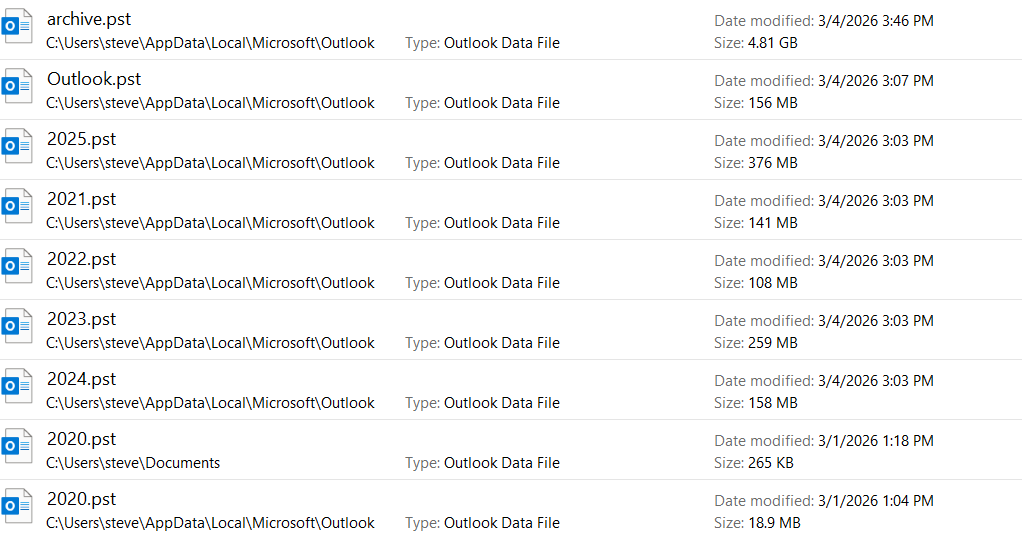Select the 2023.pst file name

coord(81,319)
